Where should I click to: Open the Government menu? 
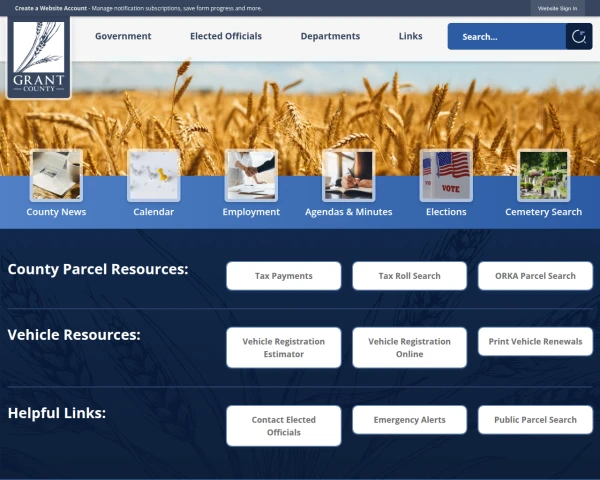pyautogui.click(x=123, y=36)
